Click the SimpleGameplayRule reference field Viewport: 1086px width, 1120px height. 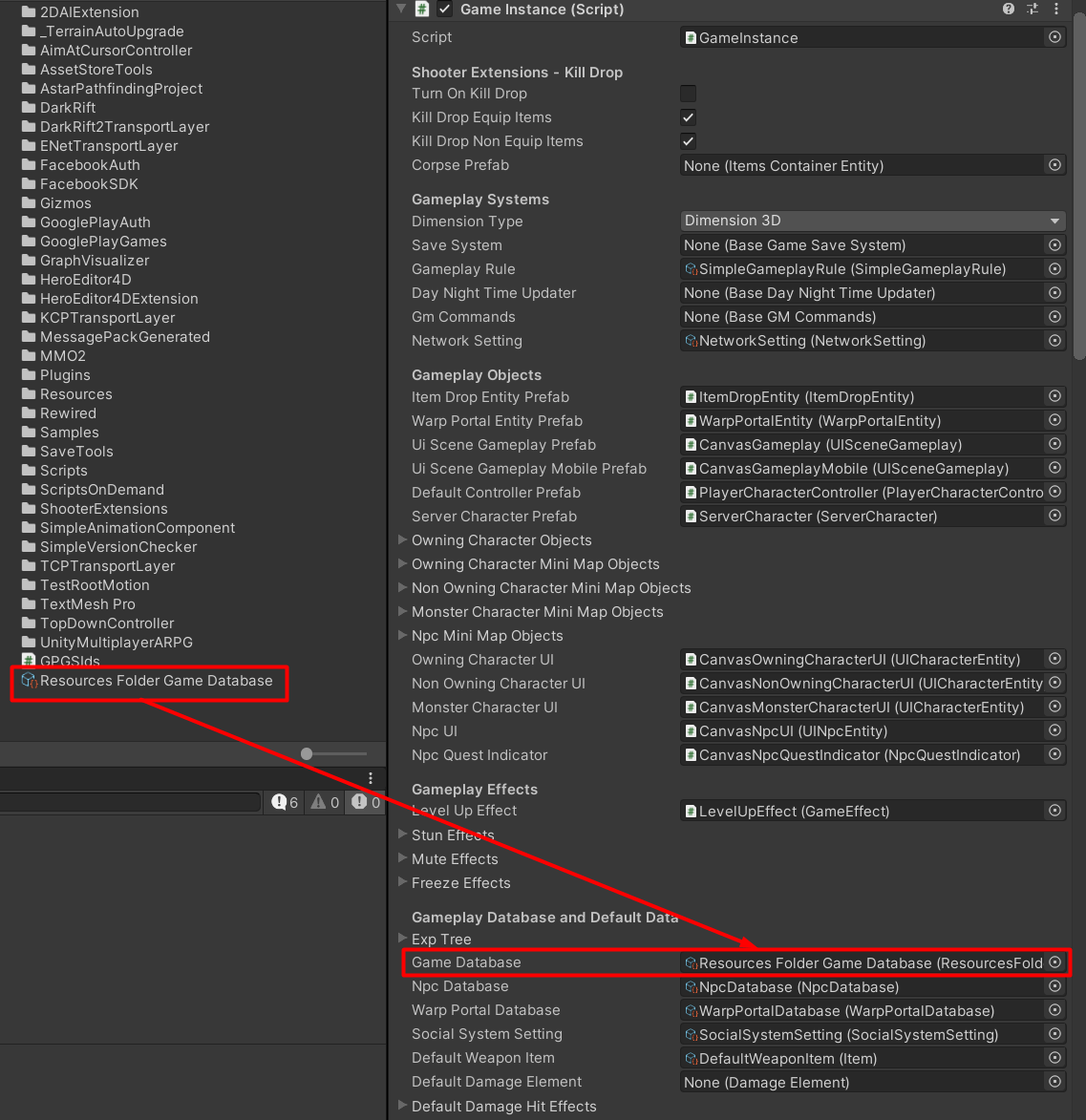(x=862, y=269)
